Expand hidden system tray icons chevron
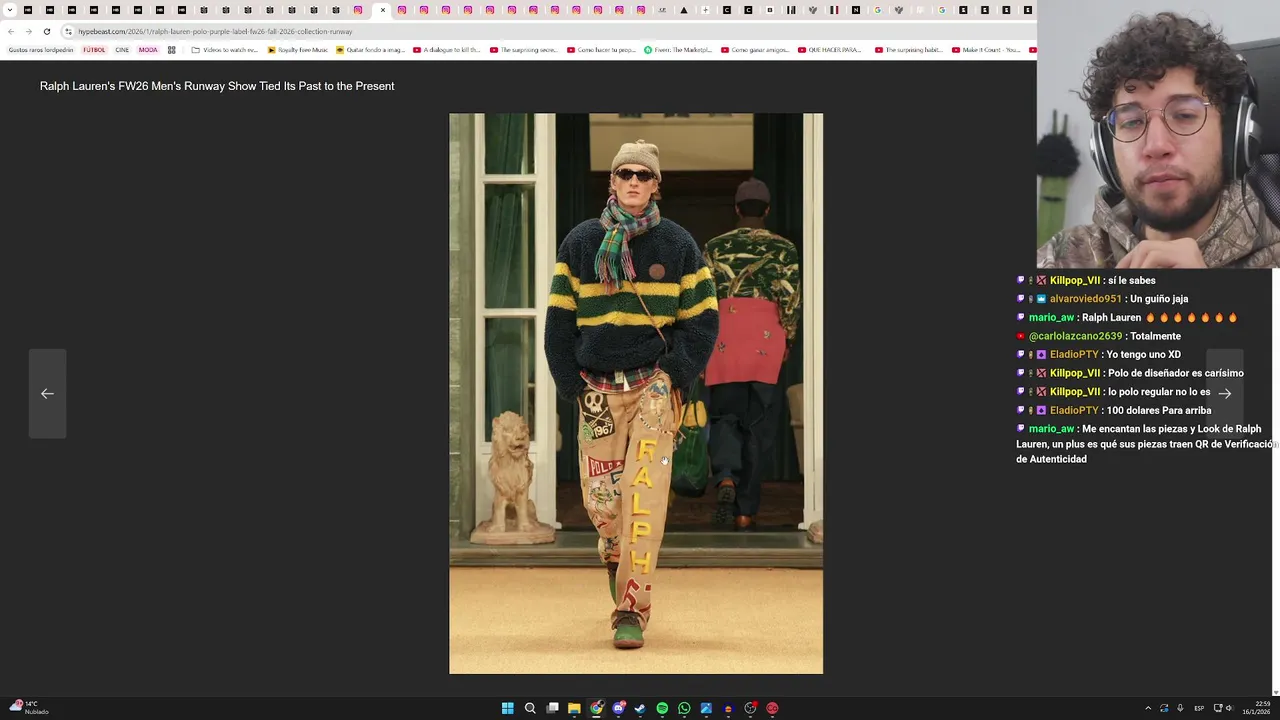The image size is (1280, 720). 1148,708
